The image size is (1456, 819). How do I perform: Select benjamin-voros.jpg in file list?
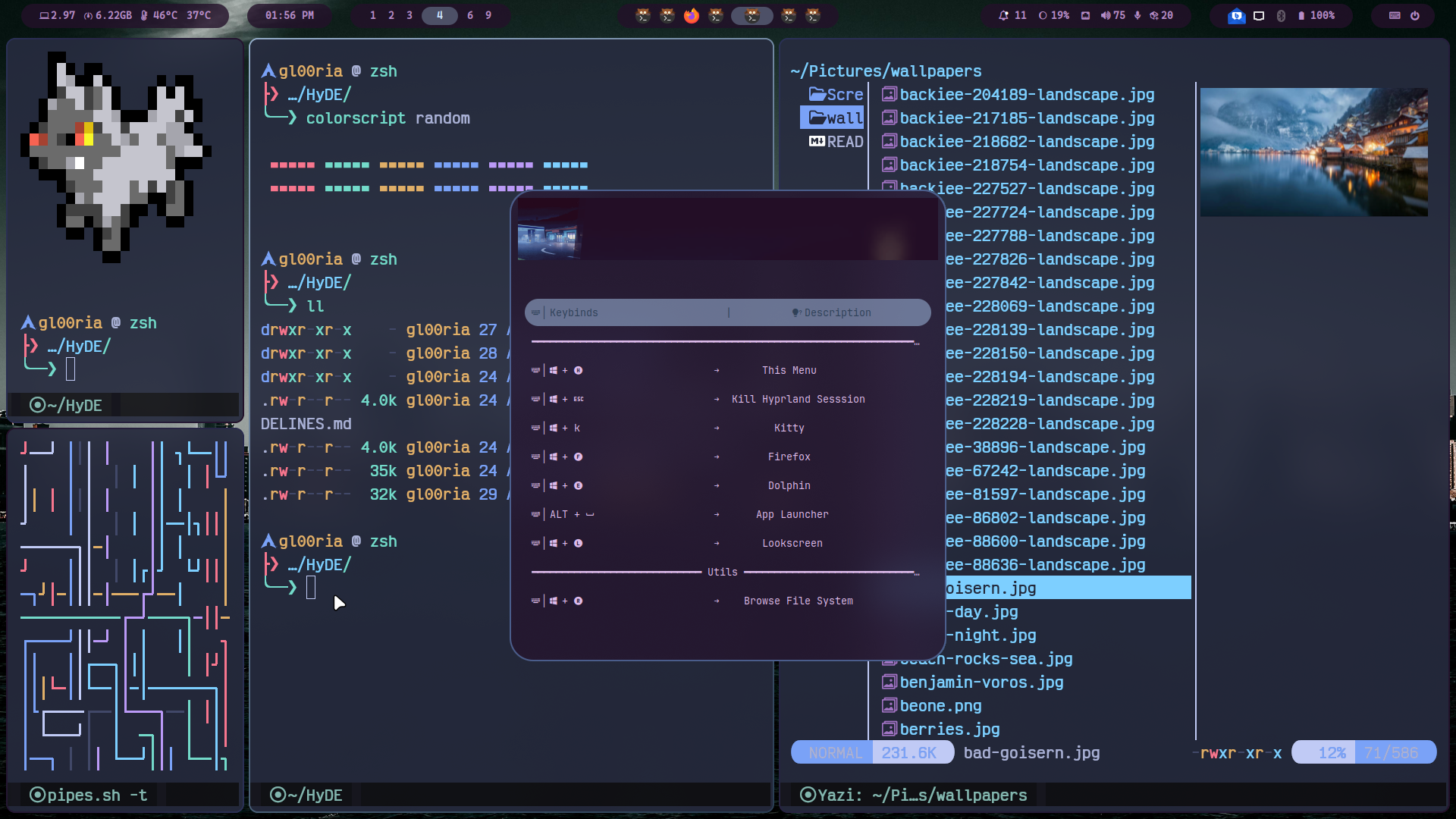pos(981,682)
